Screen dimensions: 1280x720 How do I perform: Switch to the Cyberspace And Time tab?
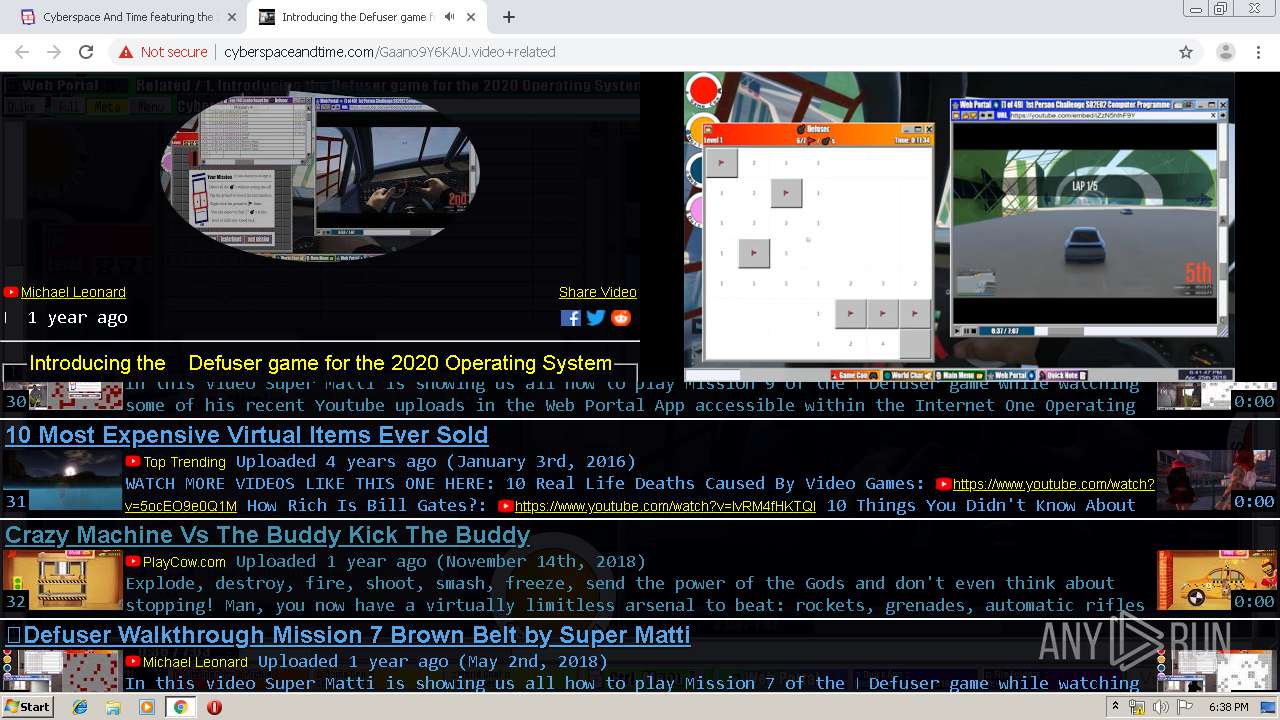(127, 17)
